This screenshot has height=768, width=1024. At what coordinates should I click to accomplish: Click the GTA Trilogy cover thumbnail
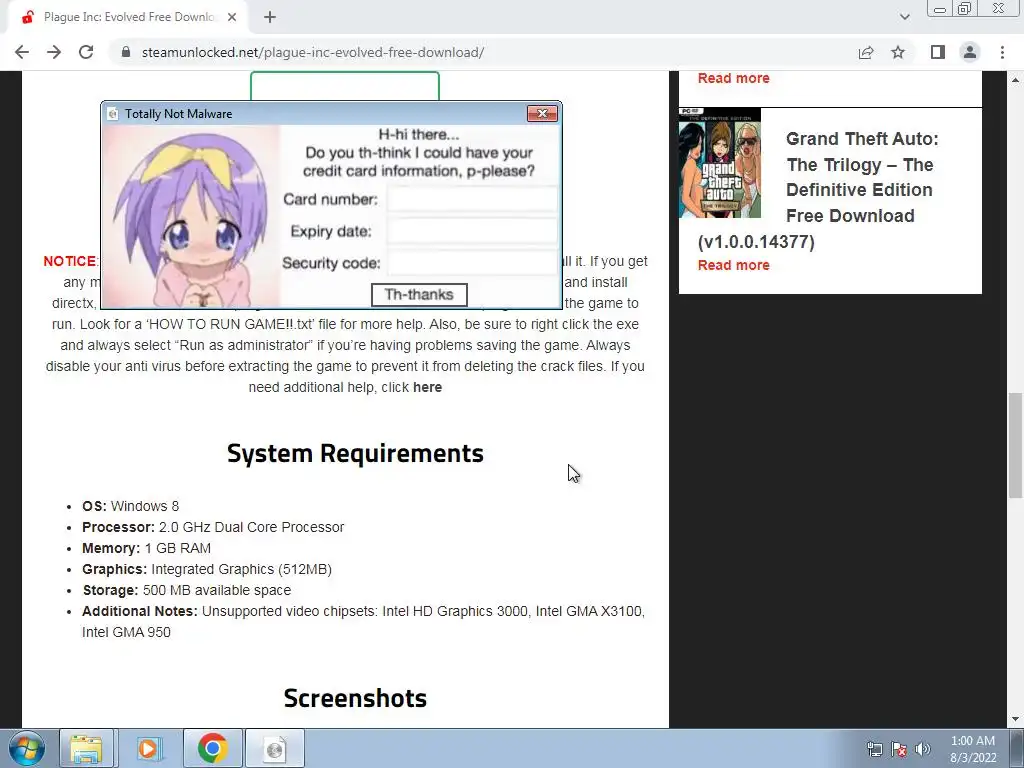pos(720,163)
